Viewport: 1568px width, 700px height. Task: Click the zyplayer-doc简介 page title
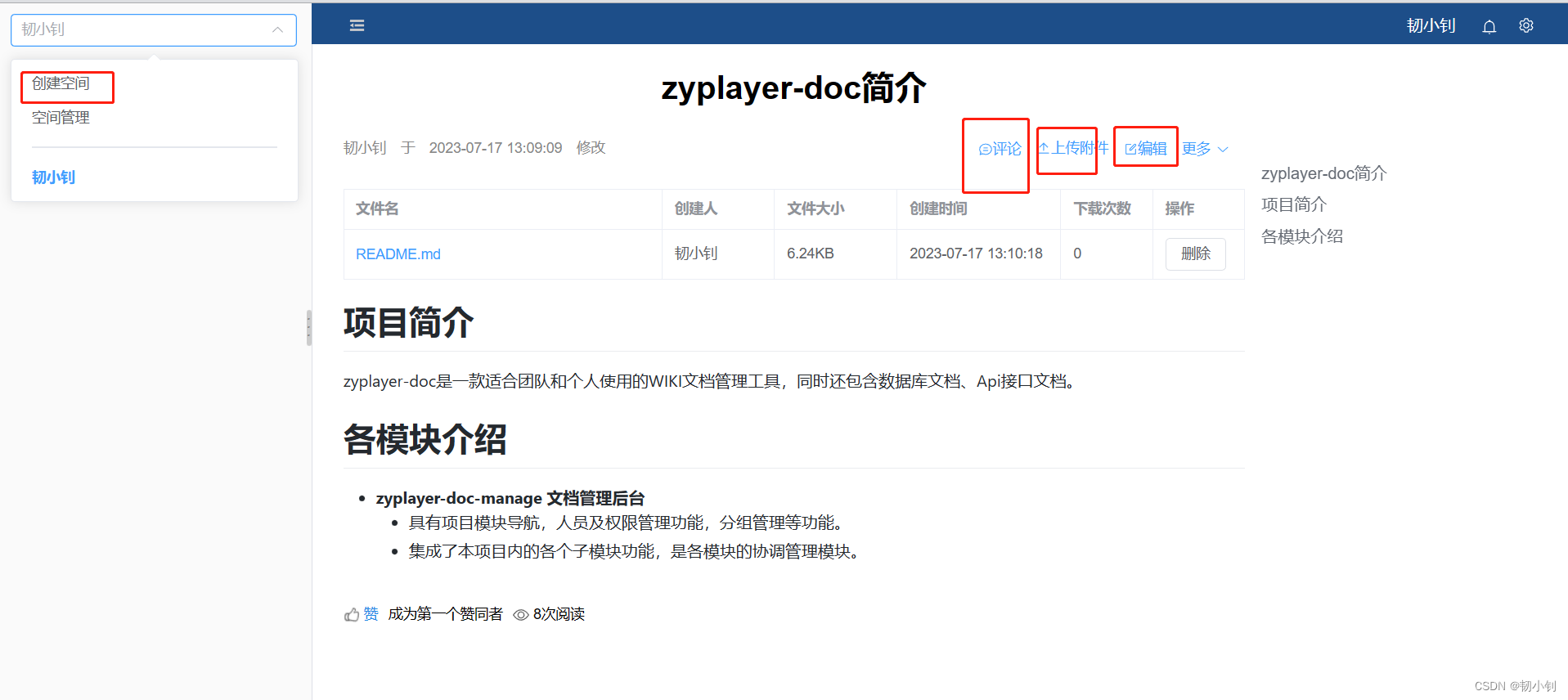(793, 87)
